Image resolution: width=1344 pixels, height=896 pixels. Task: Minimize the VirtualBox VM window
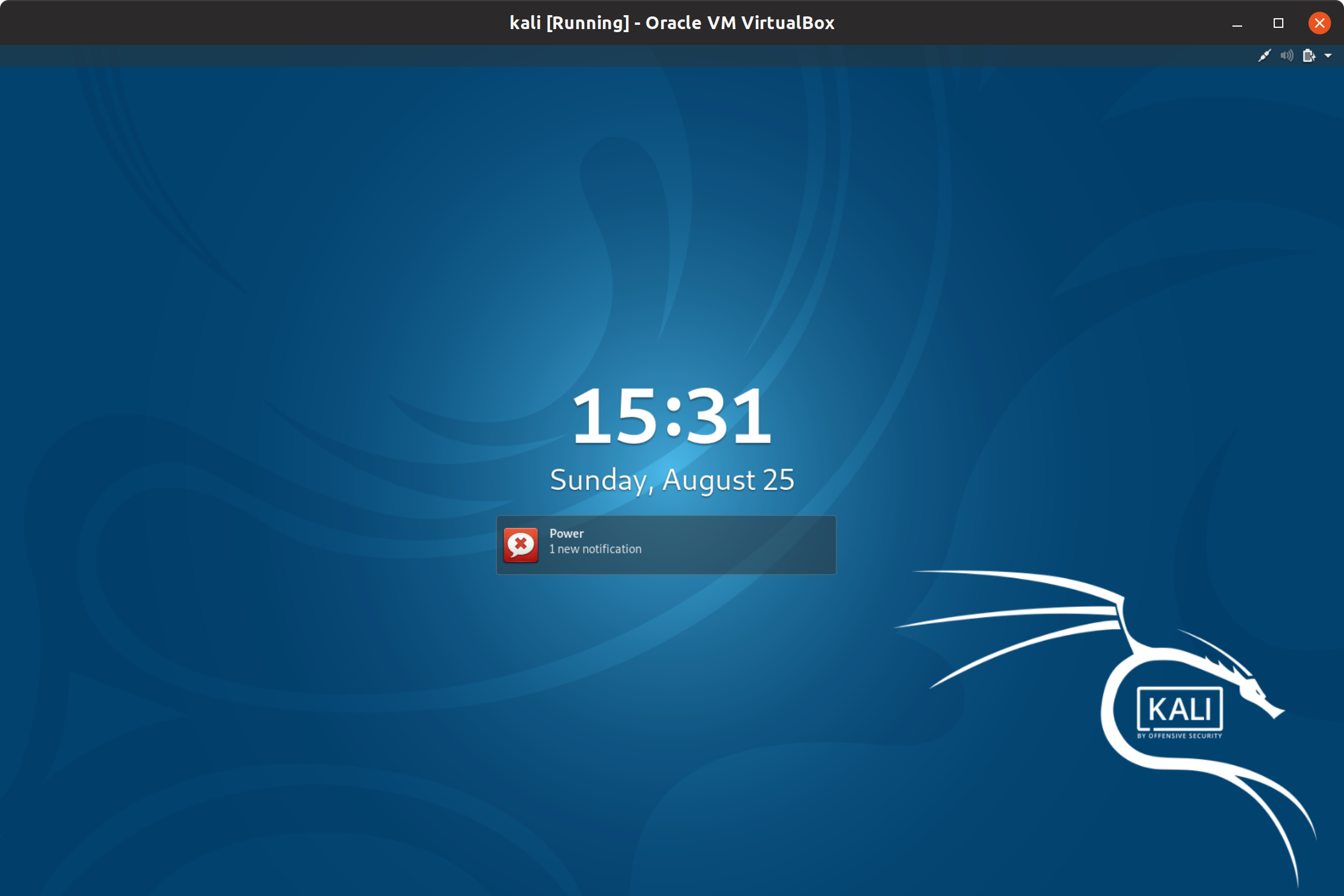(1237, 23)
